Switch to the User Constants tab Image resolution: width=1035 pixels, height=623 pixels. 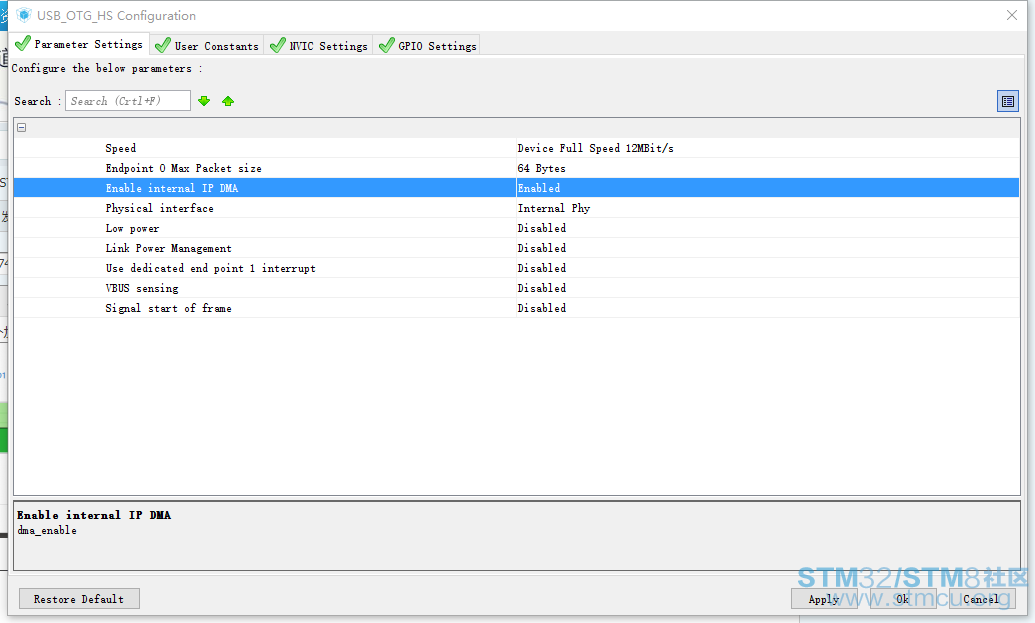207,46
